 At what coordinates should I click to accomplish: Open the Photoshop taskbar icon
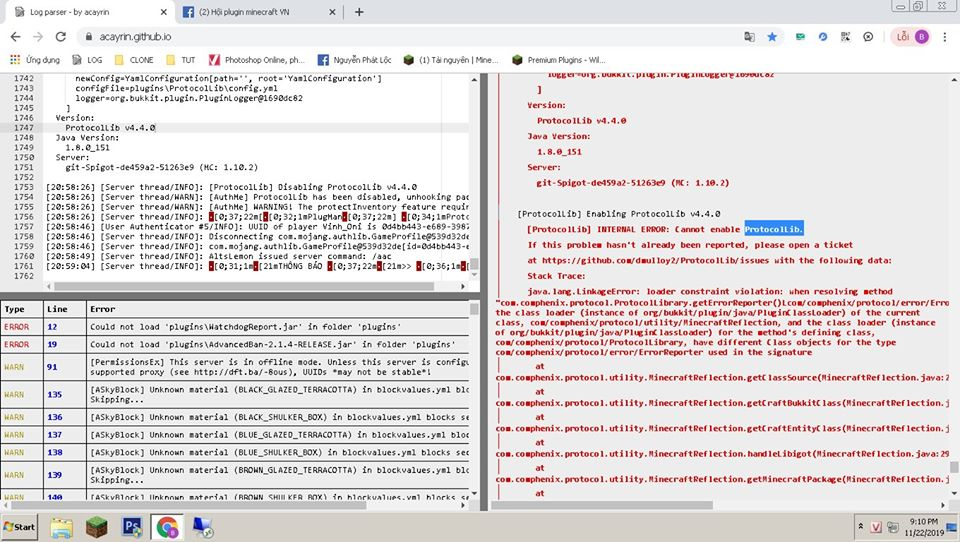(132, 527)
